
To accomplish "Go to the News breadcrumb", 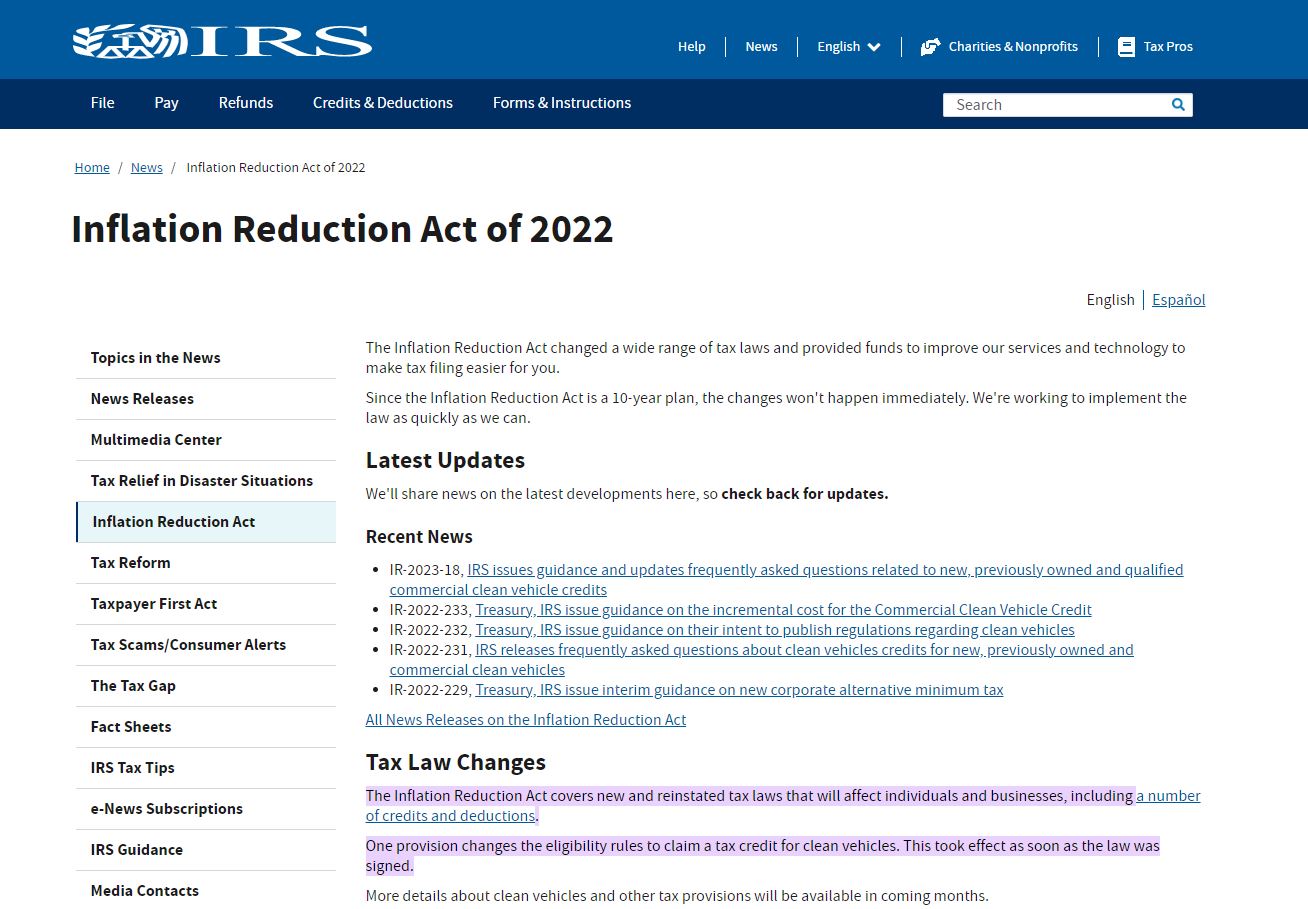I will tap(146, 168).
